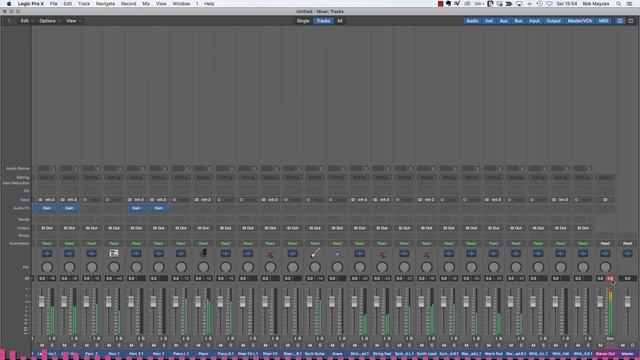Select the Stereo Out channel name label
The height and width of the screenshot is (360, 640).
605,353
